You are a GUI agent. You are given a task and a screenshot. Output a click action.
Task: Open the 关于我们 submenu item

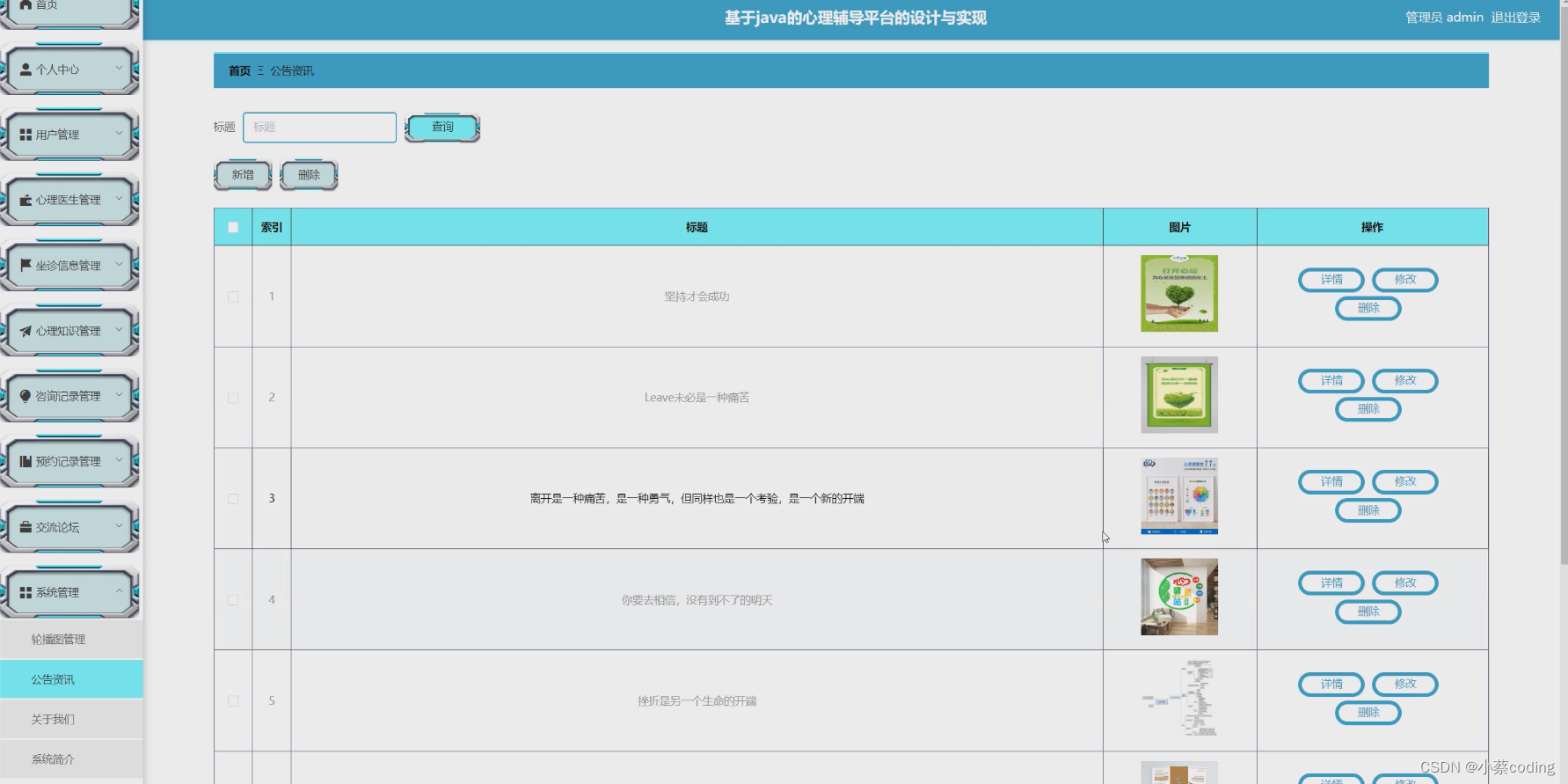[71, 719]
